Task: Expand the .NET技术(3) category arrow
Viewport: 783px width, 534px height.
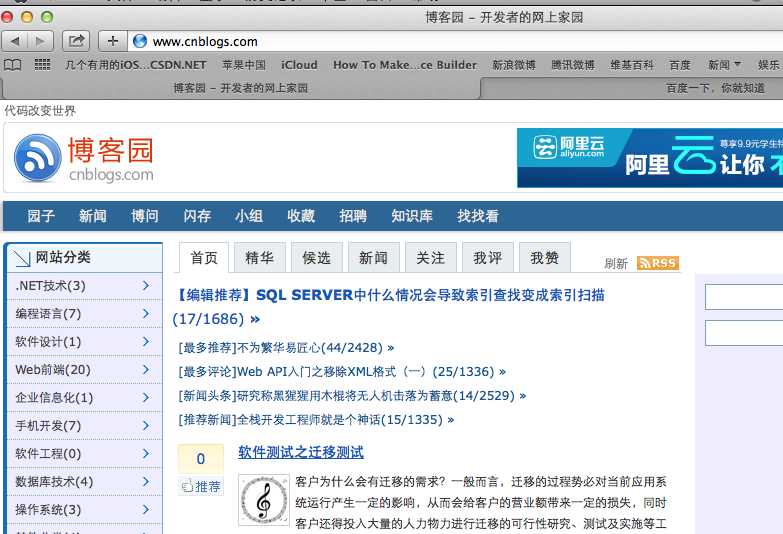Action: tap(146, 286)
